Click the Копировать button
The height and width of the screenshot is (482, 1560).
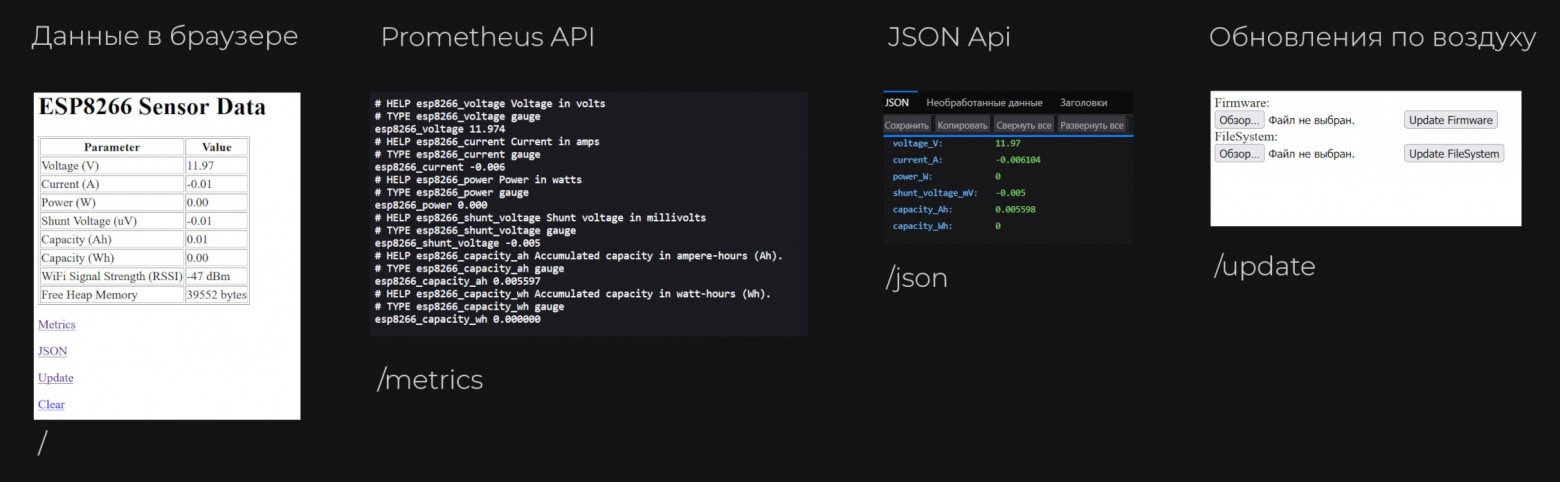(962, 125)
